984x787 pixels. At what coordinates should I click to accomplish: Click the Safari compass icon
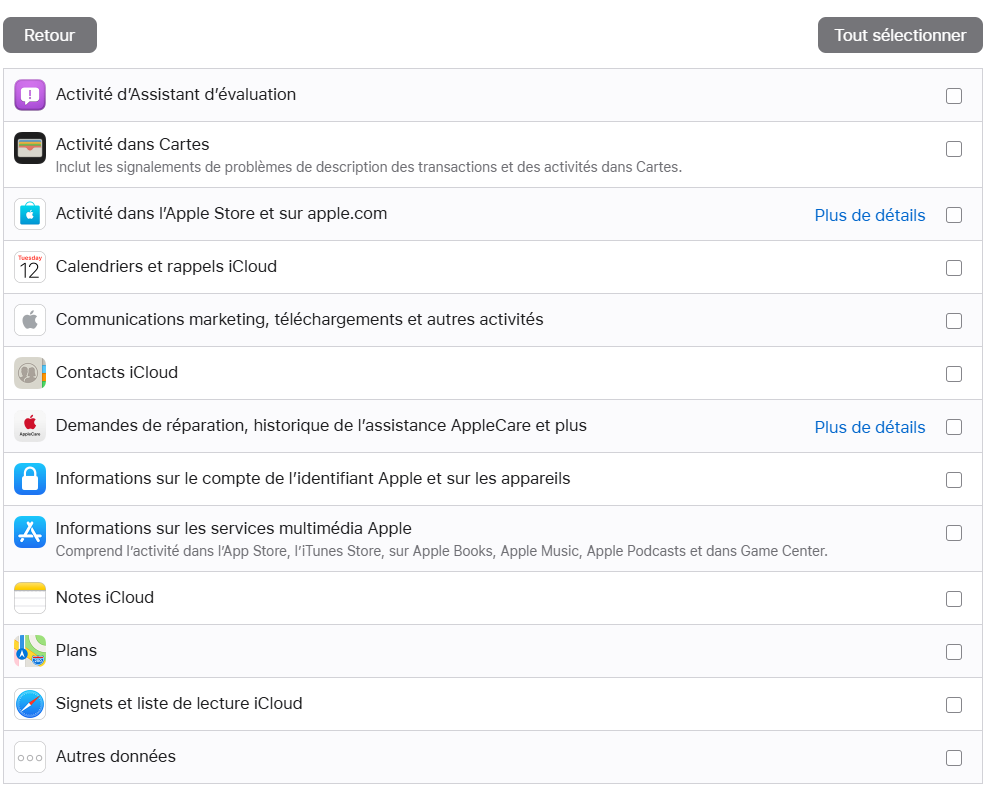tap(30, 704)
